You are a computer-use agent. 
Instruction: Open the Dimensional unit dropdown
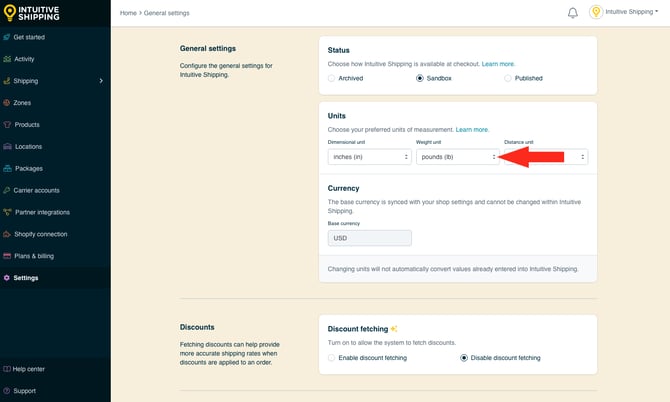pyautogui.click(x=367, y=157)
